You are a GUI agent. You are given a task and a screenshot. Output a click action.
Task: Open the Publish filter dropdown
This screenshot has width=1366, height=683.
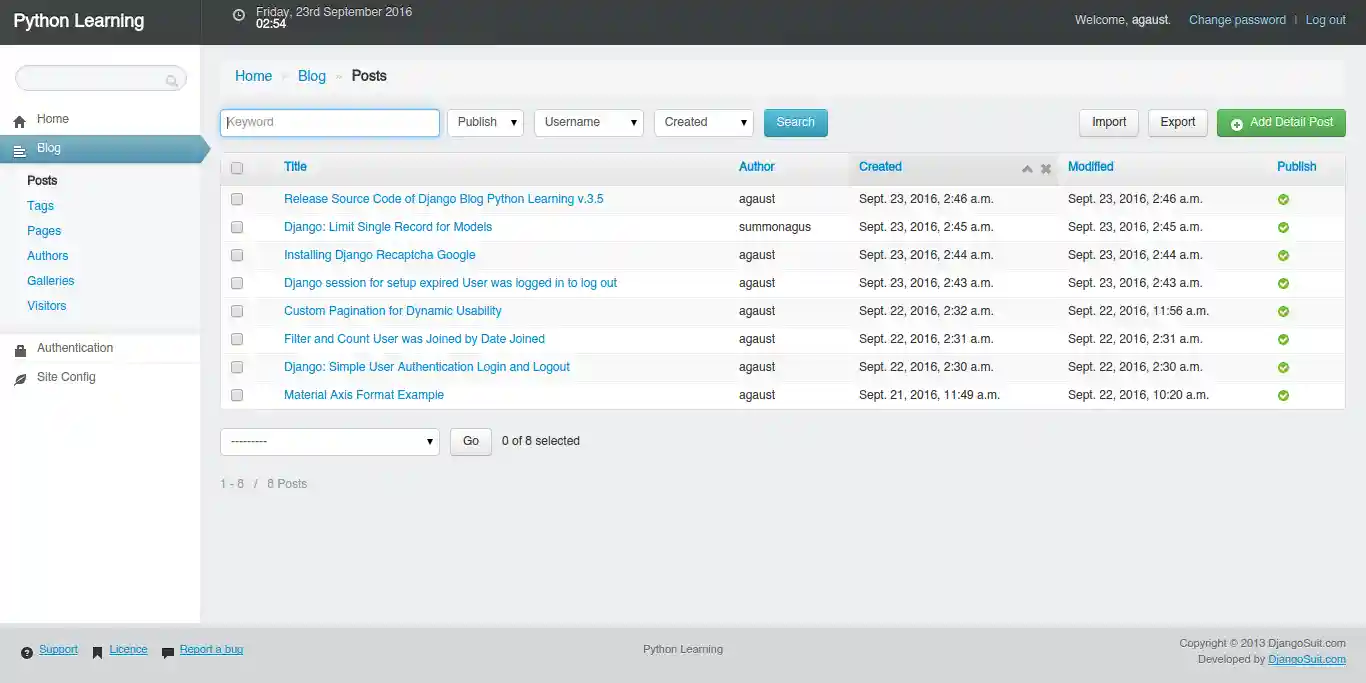[485, 122]
